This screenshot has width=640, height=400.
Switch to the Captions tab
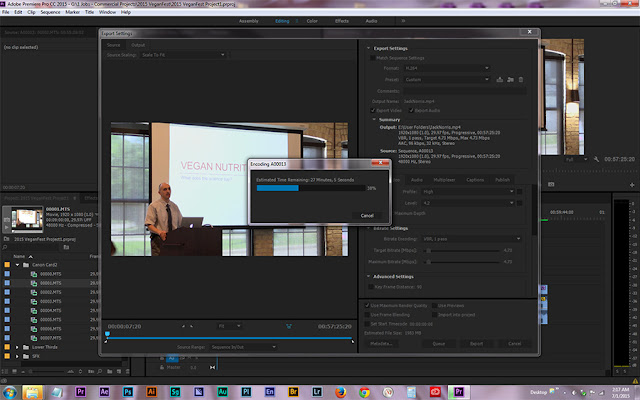coord(475,180)
